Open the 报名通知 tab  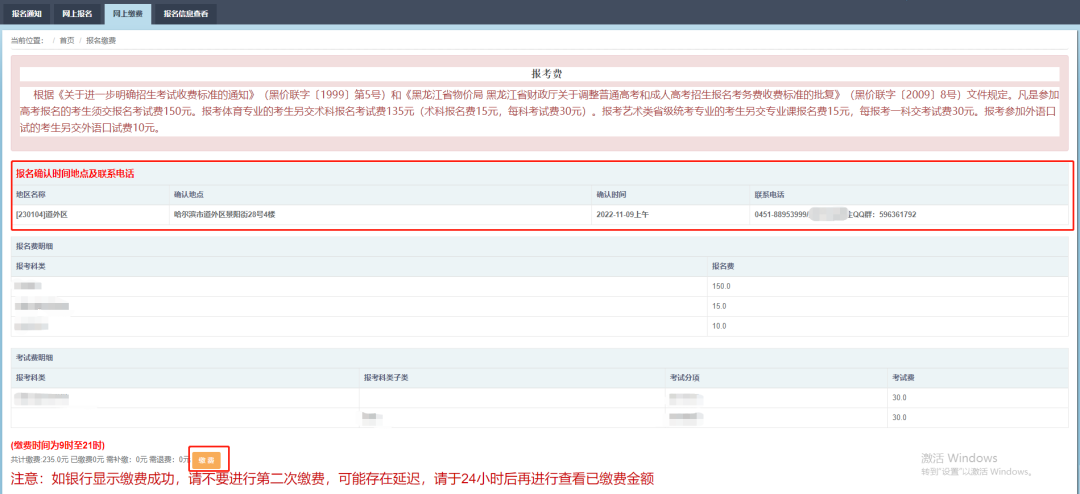(x=27, y=13)
